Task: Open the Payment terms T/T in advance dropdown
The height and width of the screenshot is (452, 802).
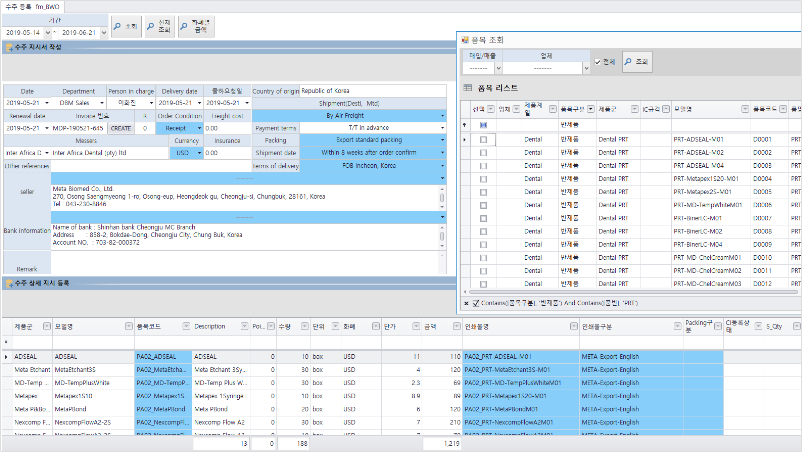Action: pos(442,128)
